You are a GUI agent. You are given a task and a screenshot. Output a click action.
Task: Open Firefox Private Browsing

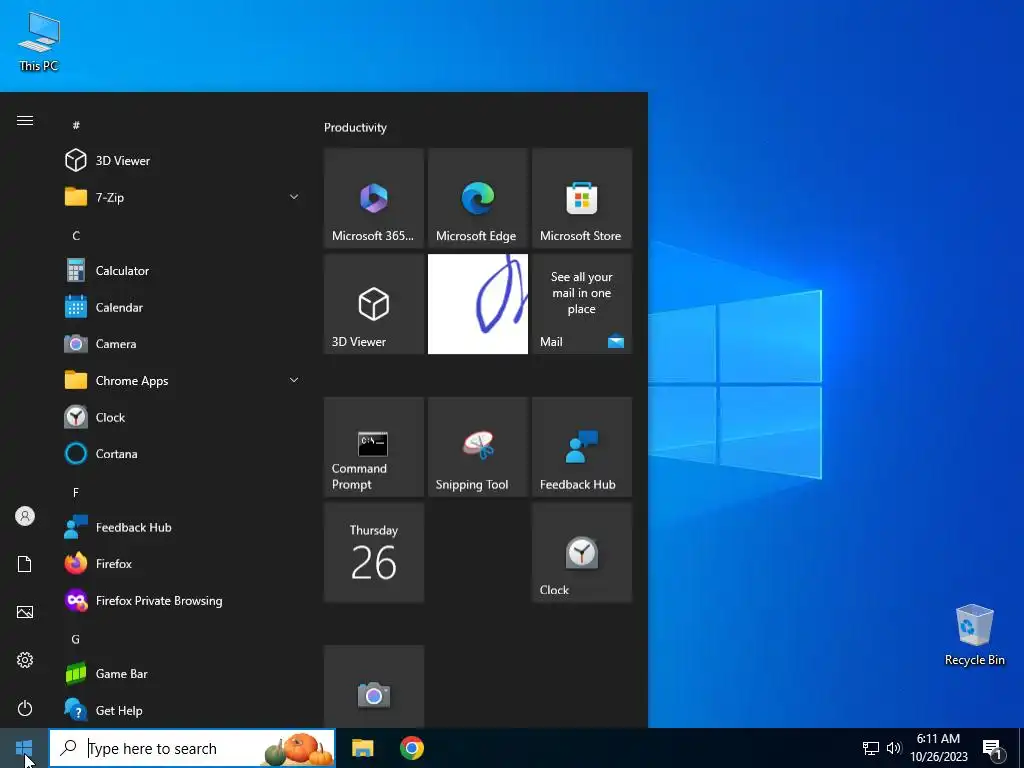(x=180, y=600)
